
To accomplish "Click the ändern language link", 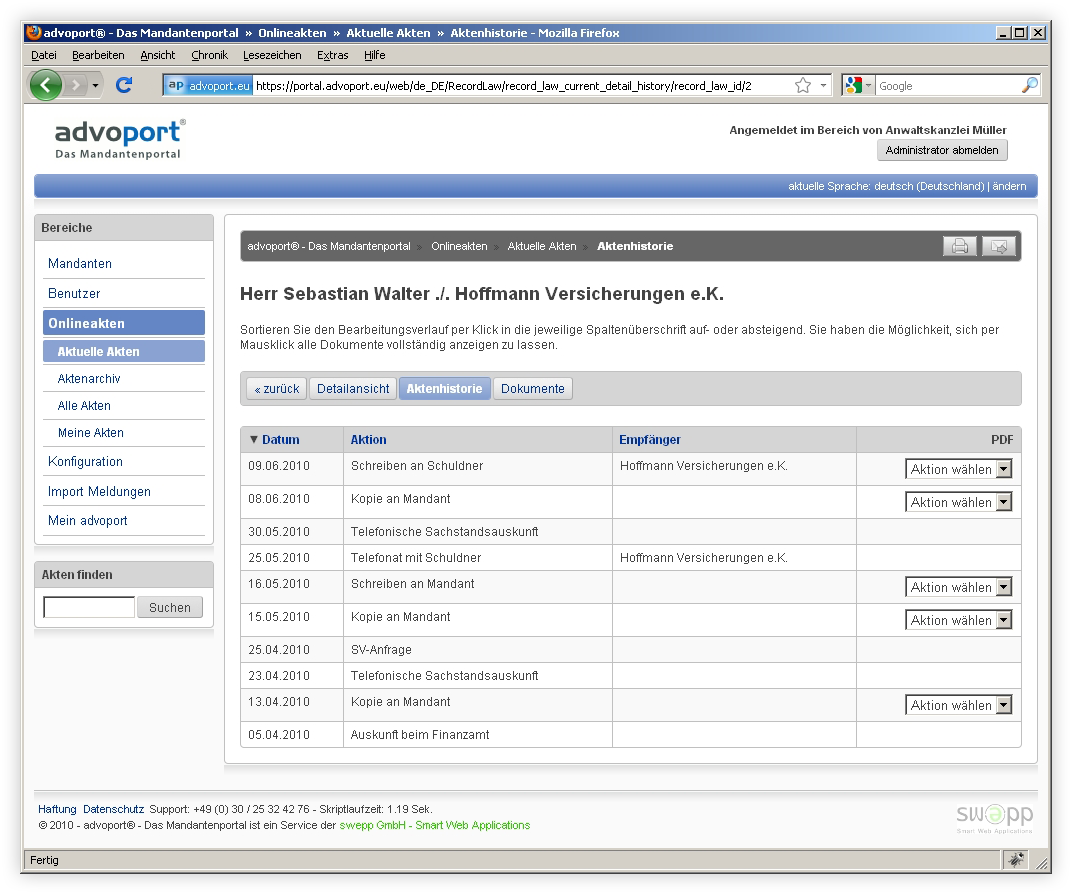I will click(1009, 186).
